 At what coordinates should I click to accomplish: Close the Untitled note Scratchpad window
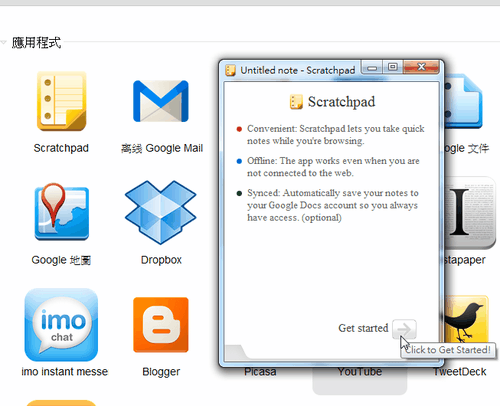point(421,67)
